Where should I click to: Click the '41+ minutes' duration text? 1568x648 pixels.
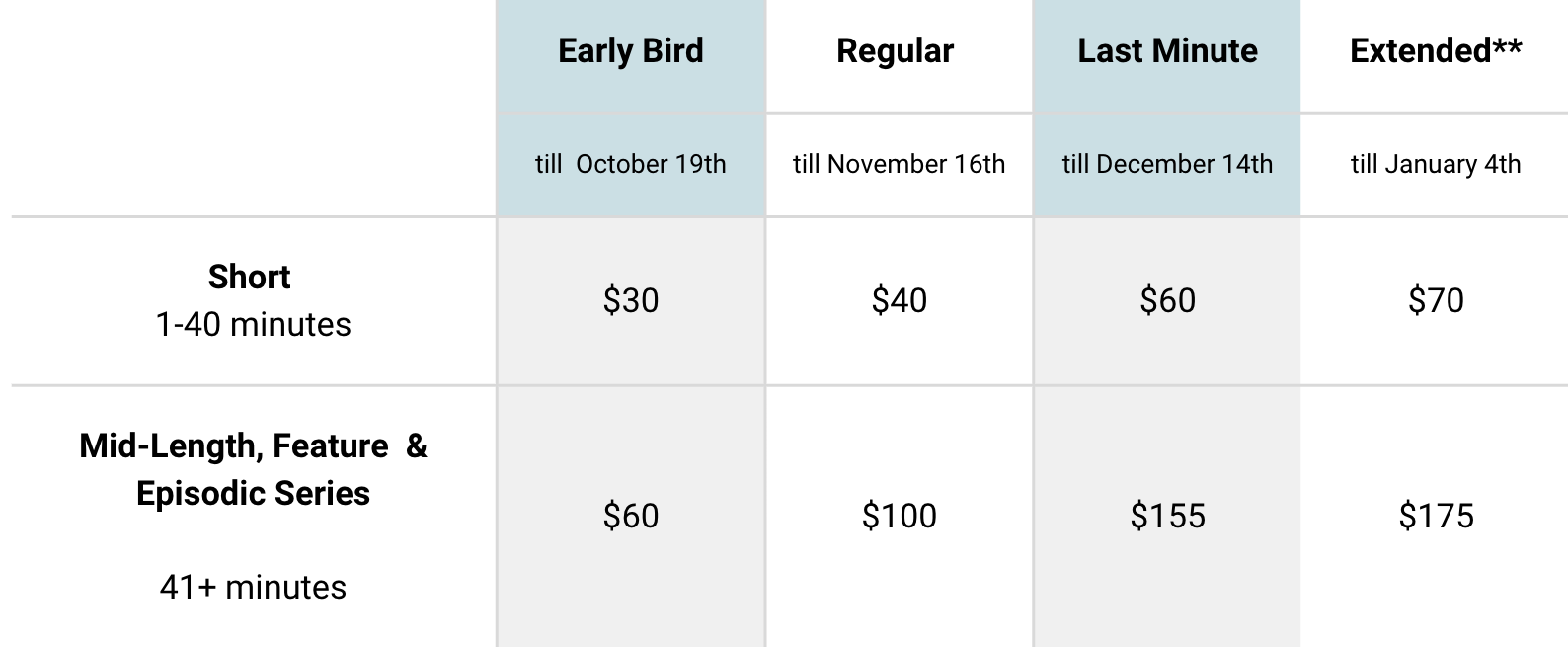click(253, 588)
